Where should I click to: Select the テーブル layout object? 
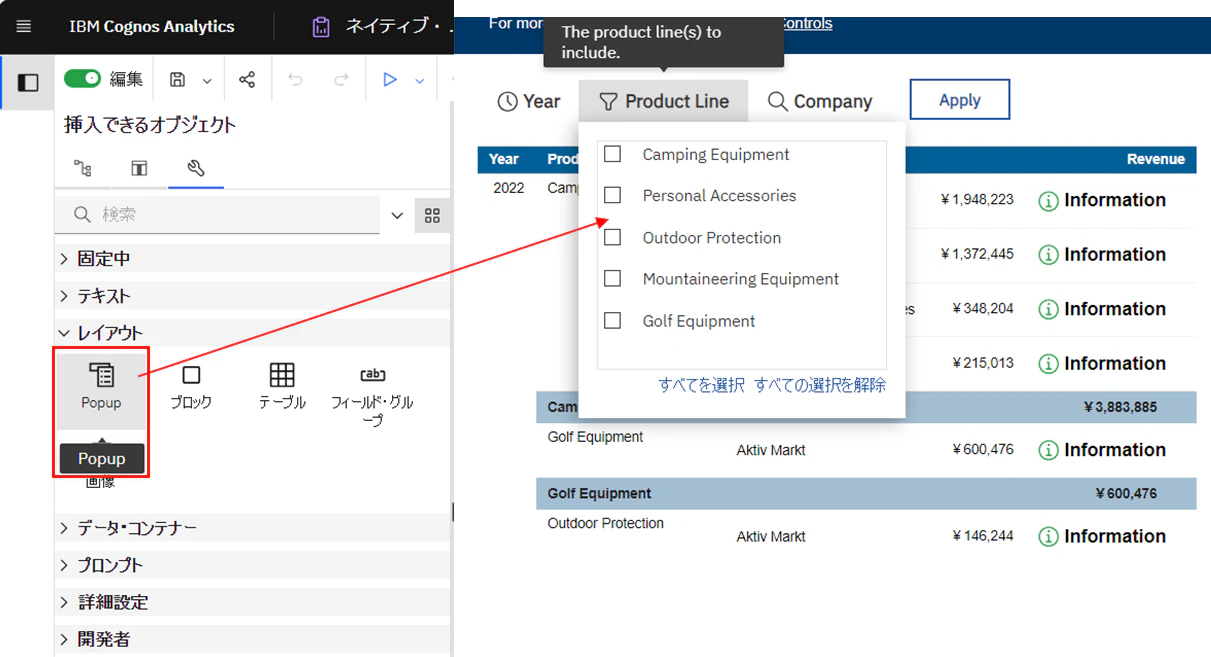click(282, 387)
